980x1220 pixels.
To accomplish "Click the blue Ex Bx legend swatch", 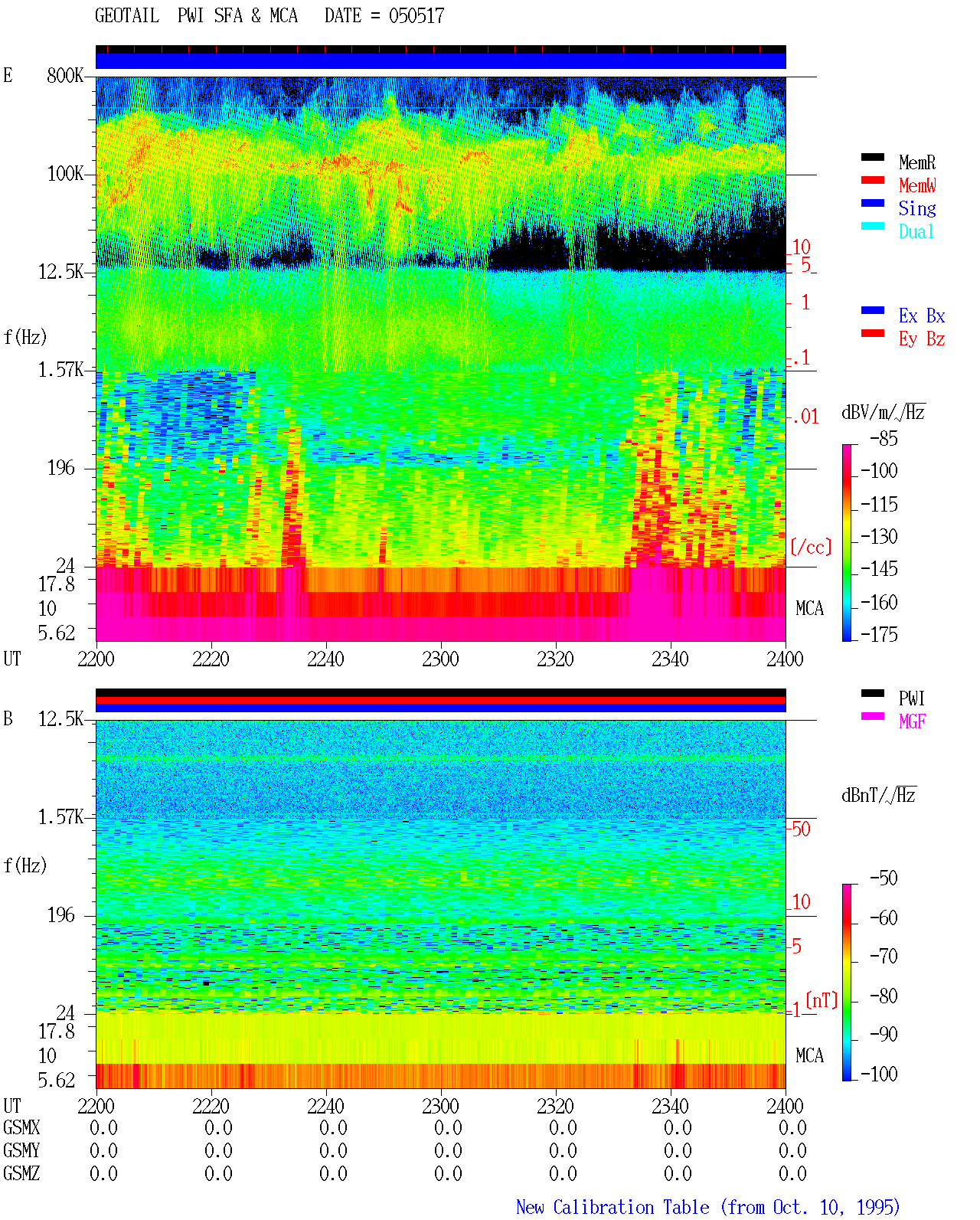I will [873, 311].
